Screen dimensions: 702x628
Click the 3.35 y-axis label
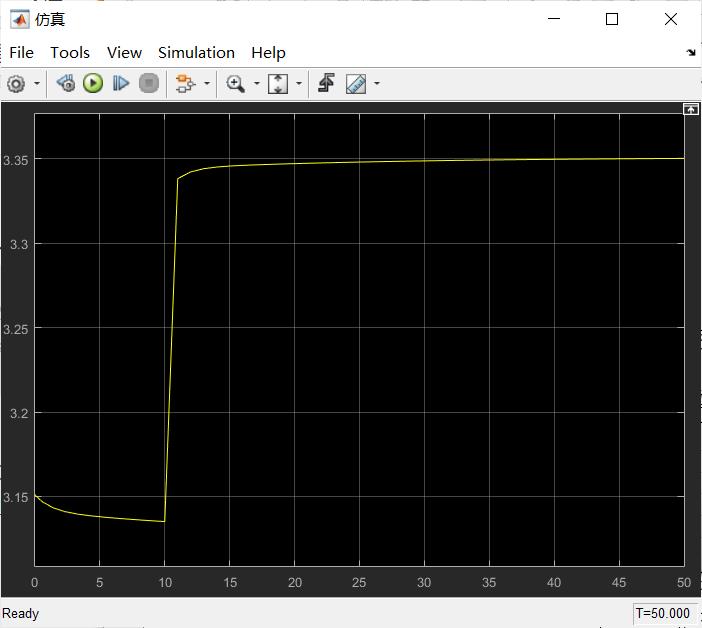[x=16, y=160]
